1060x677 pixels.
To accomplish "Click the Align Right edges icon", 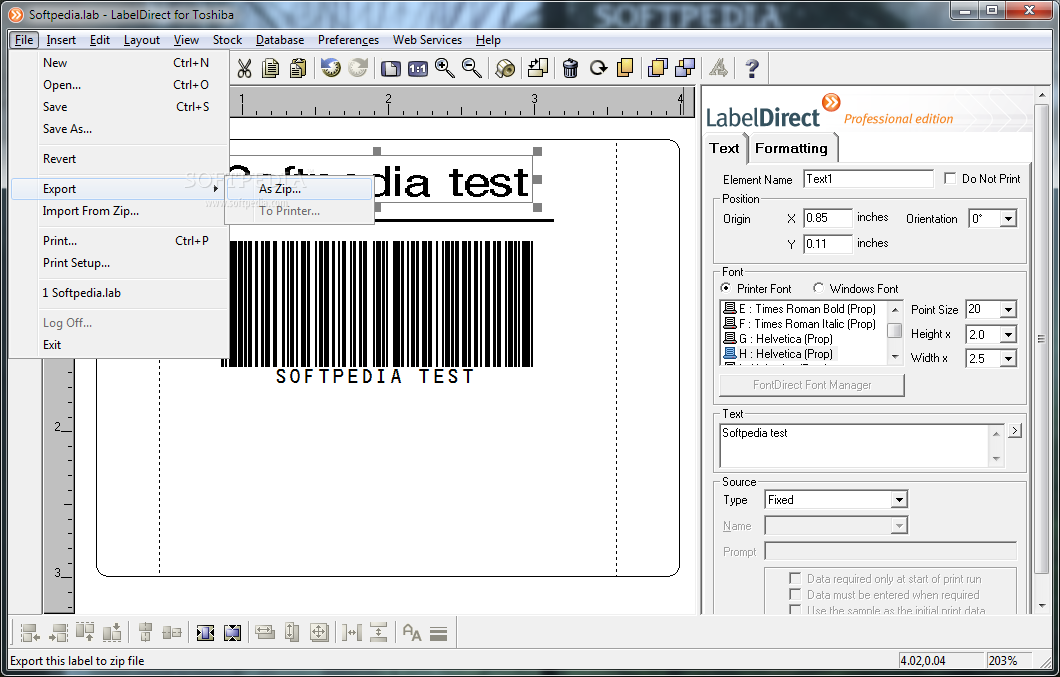I will pos(58,632).
